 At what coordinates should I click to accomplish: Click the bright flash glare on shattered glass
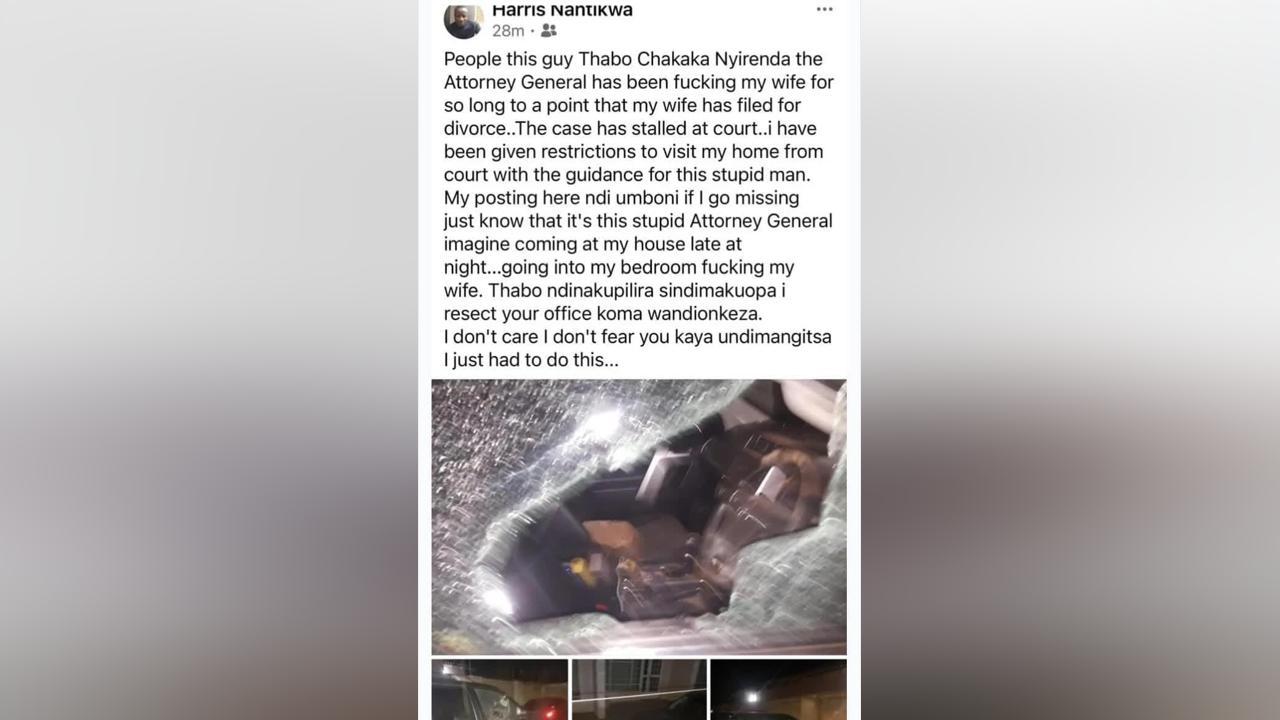[x=603, y=422]
